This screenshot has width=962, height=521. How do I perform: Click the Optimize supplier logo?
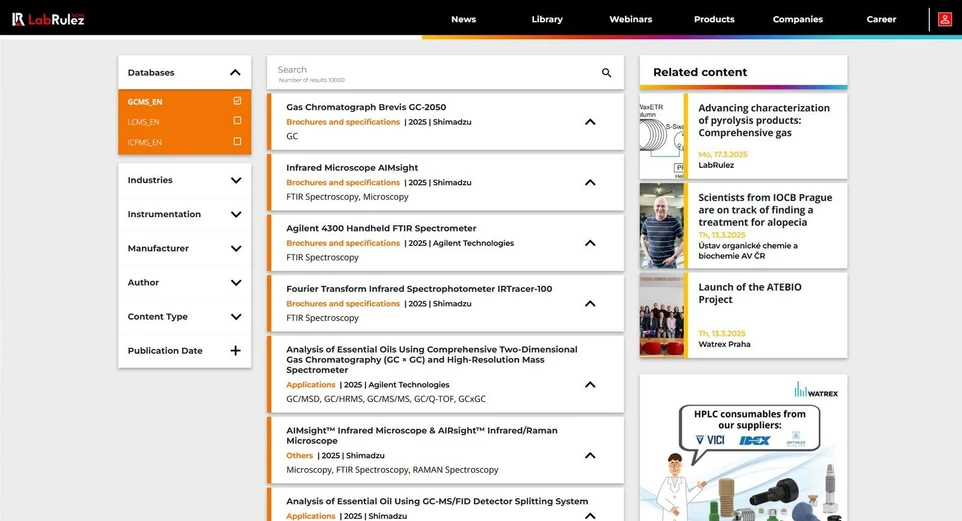(x=796, y=439)
